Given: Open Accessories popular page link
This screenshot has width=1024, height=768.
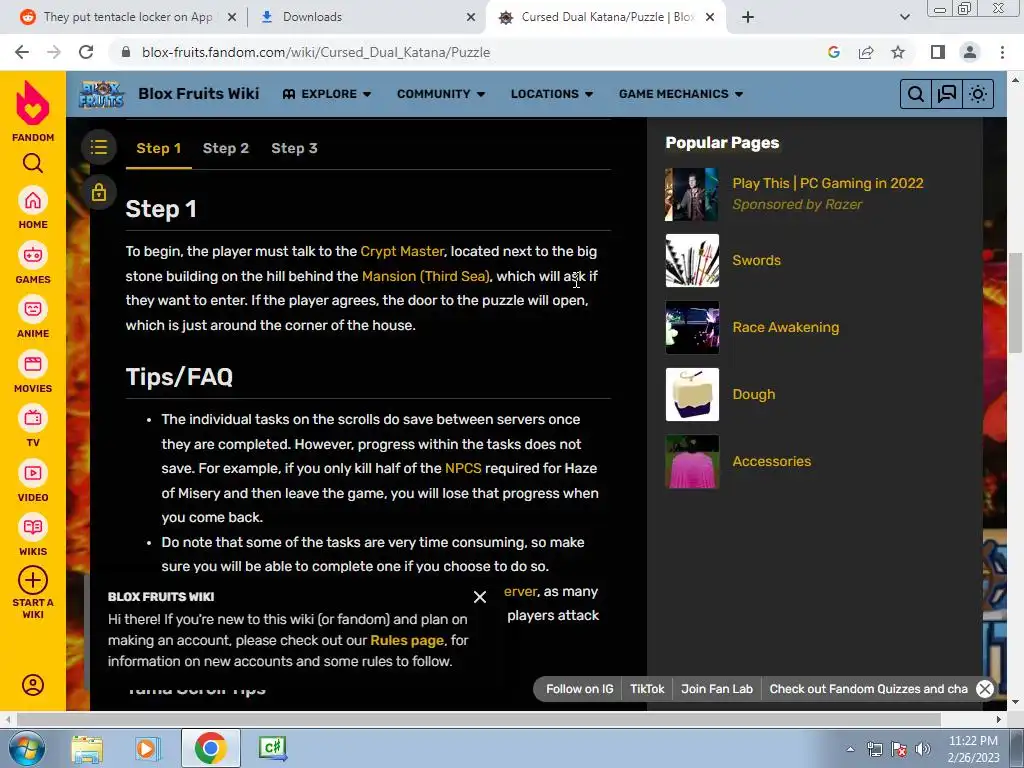Looking at the screenshot, I should (x=771, y=461).
